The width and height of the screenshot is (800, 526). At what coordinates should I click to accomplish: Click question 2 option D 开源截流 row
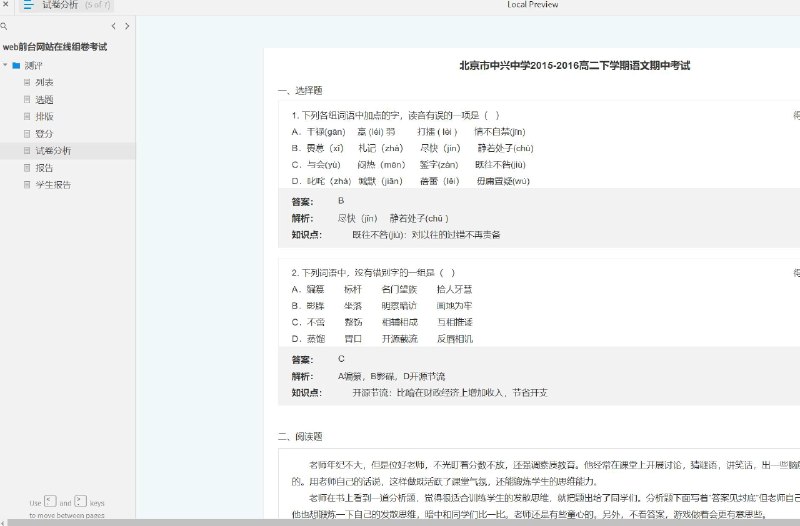382,339
